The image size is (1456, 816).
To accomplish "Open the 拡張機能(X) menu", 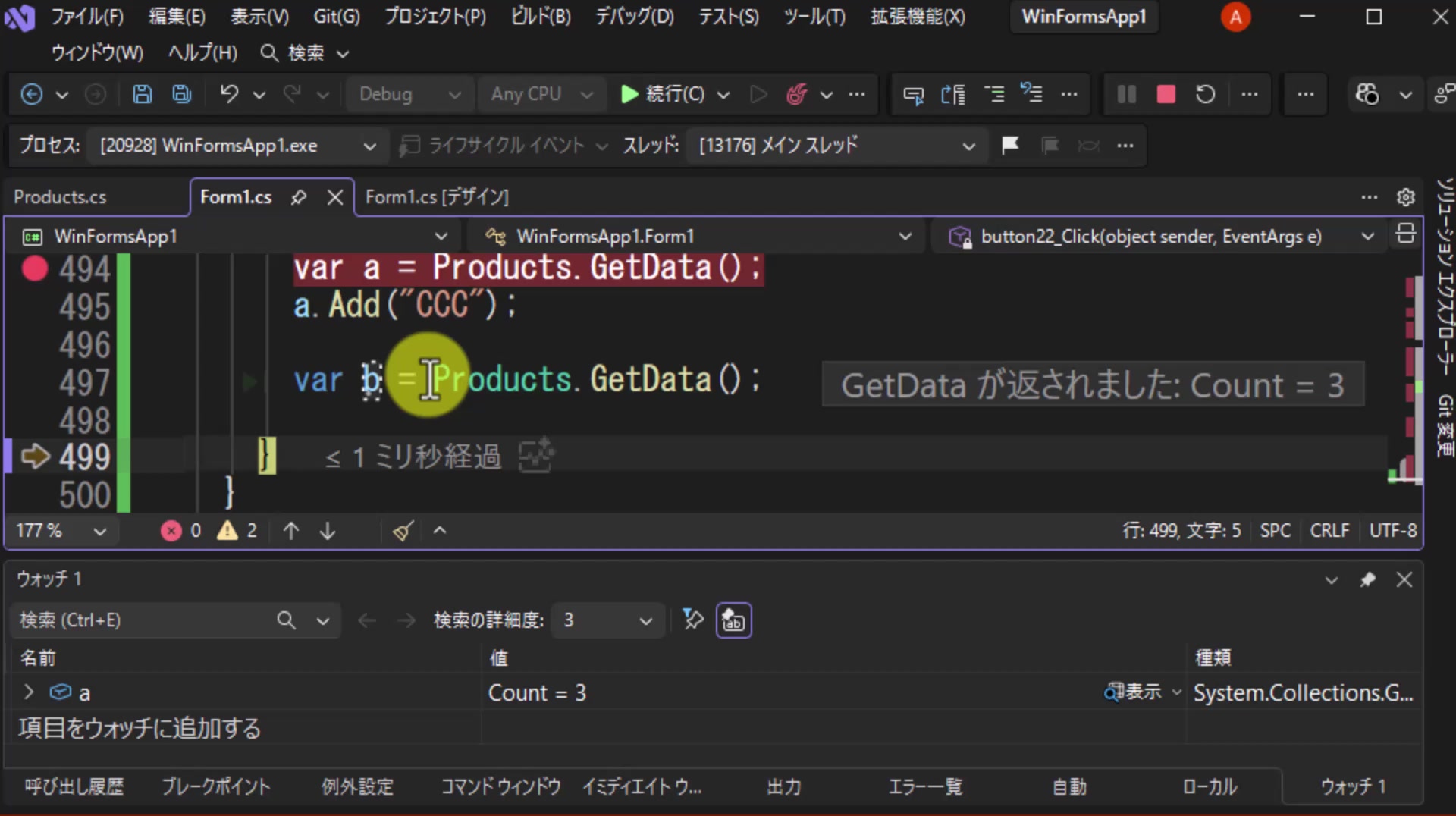I will (918, 17).
